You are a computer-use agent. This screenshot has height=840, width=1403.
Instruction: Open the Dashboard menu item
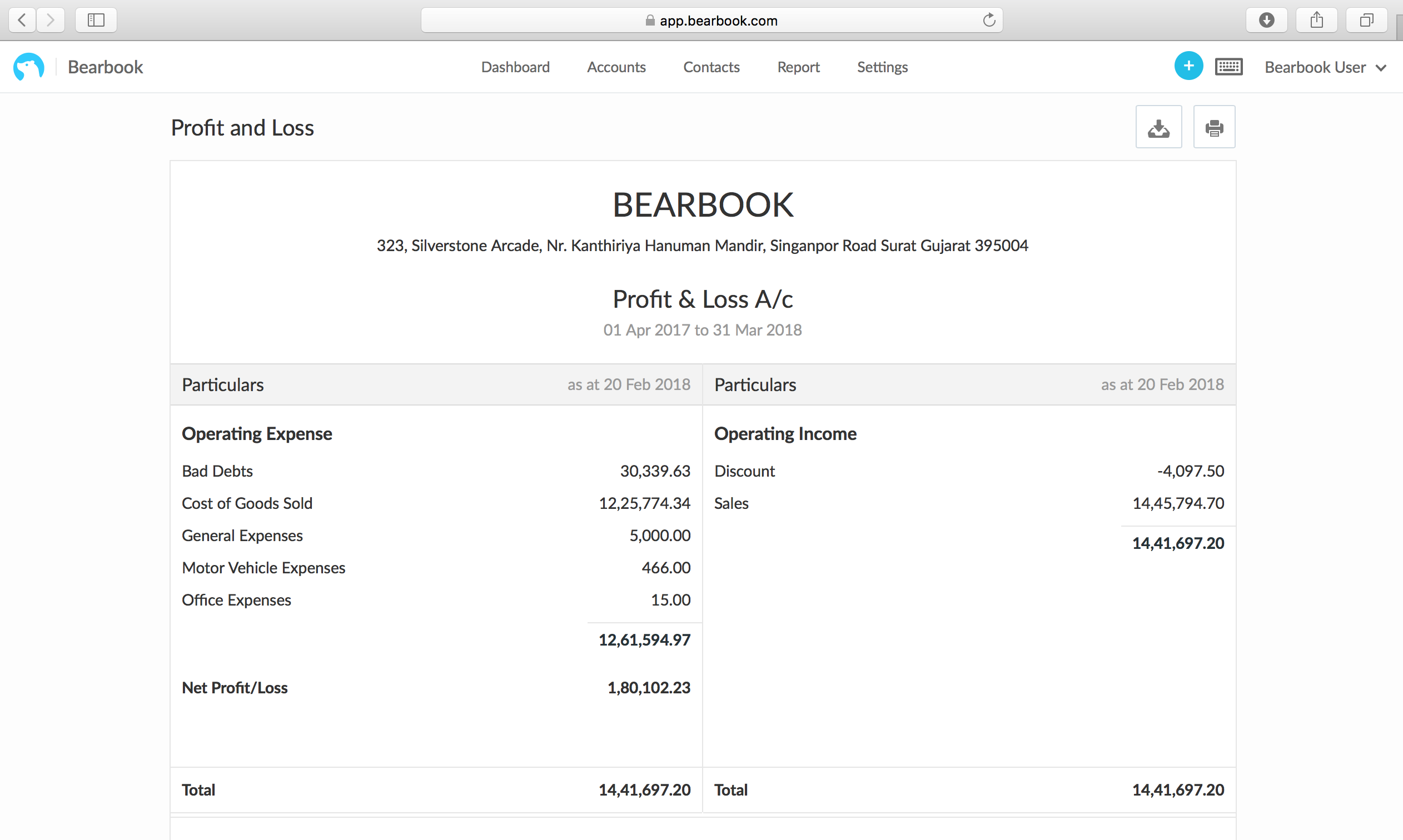coord(515,67)
